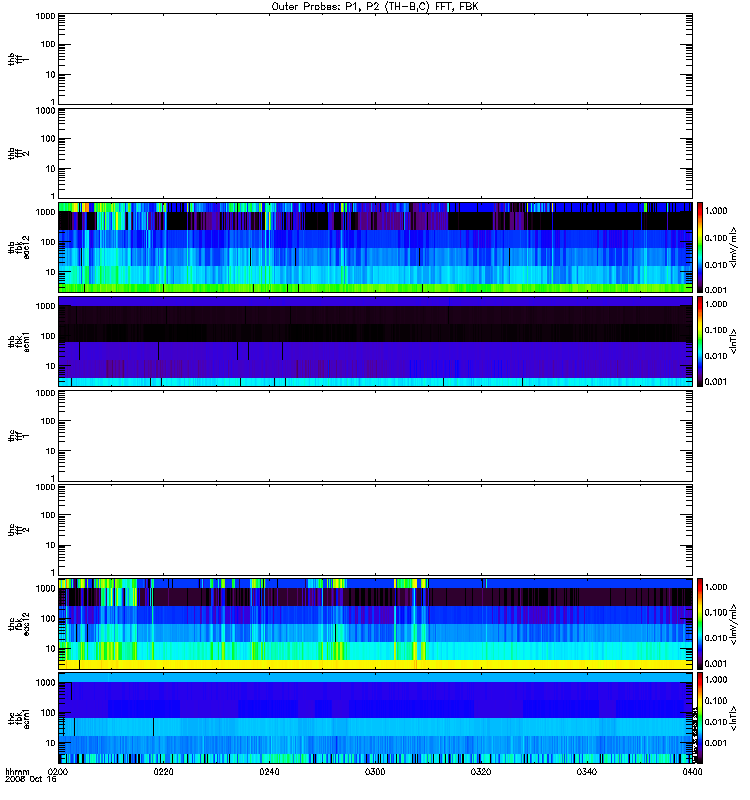
Task: Click the '0320' time axis label
Action: [x=481, y=771]
